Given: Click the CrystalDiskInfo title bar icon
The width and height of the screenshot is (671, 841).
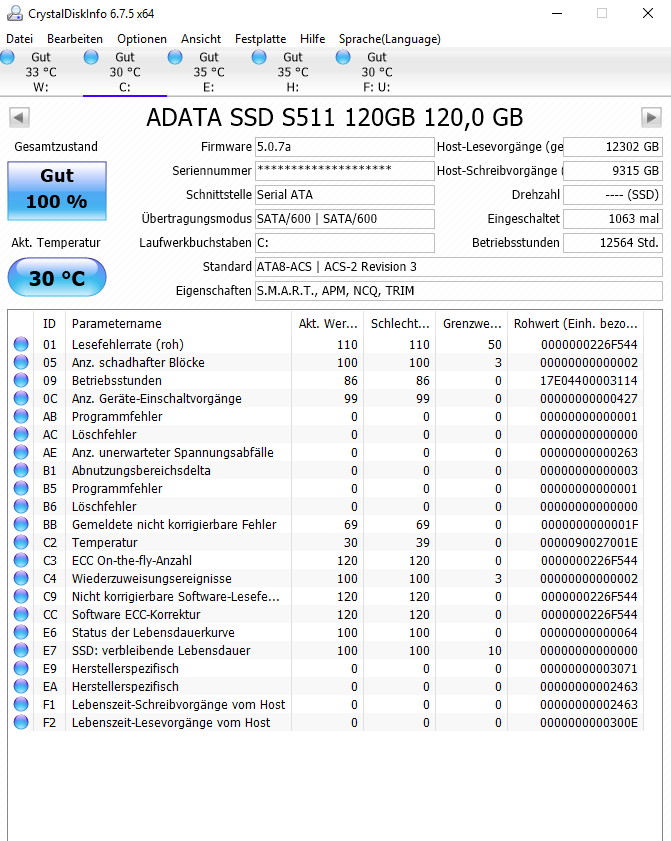Looking at the screenshot, I should click(14, 13).
